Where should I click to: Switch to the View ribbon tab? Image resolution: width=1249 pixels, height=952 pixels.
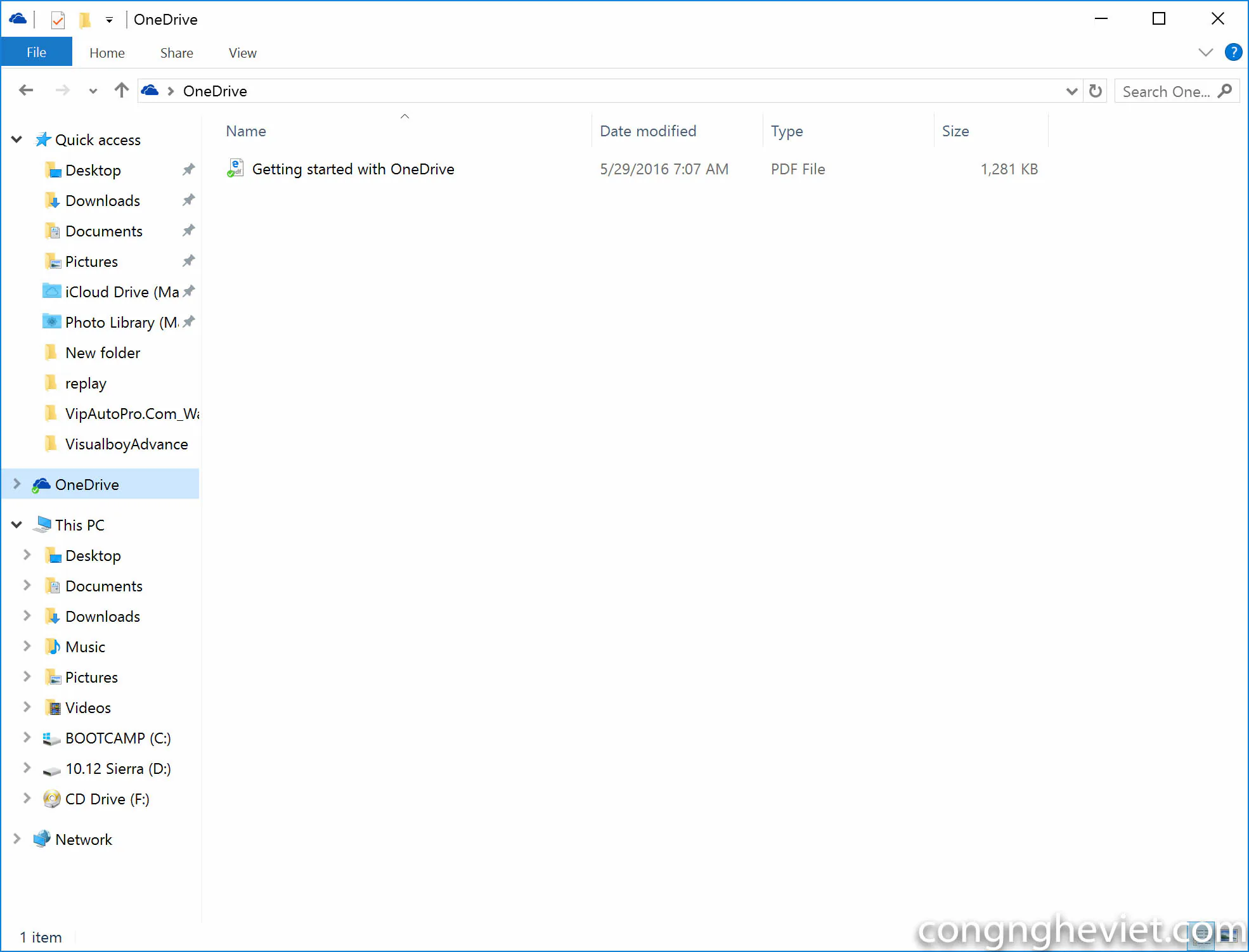pyautogui.click(x=242, y=53)
